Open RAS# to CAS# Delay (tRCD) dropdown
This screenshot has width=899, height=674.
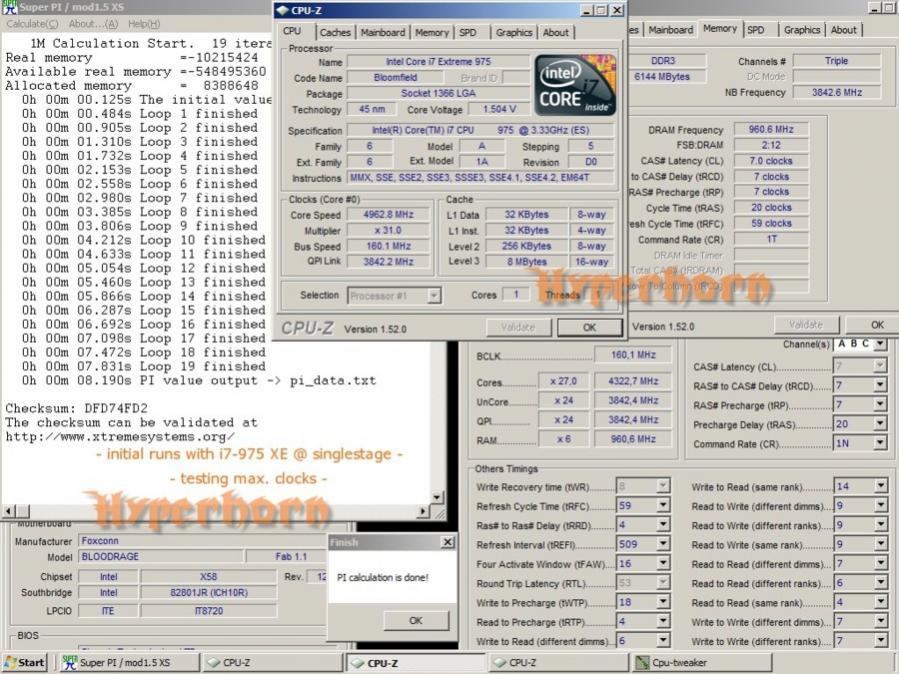pos(881,386)
